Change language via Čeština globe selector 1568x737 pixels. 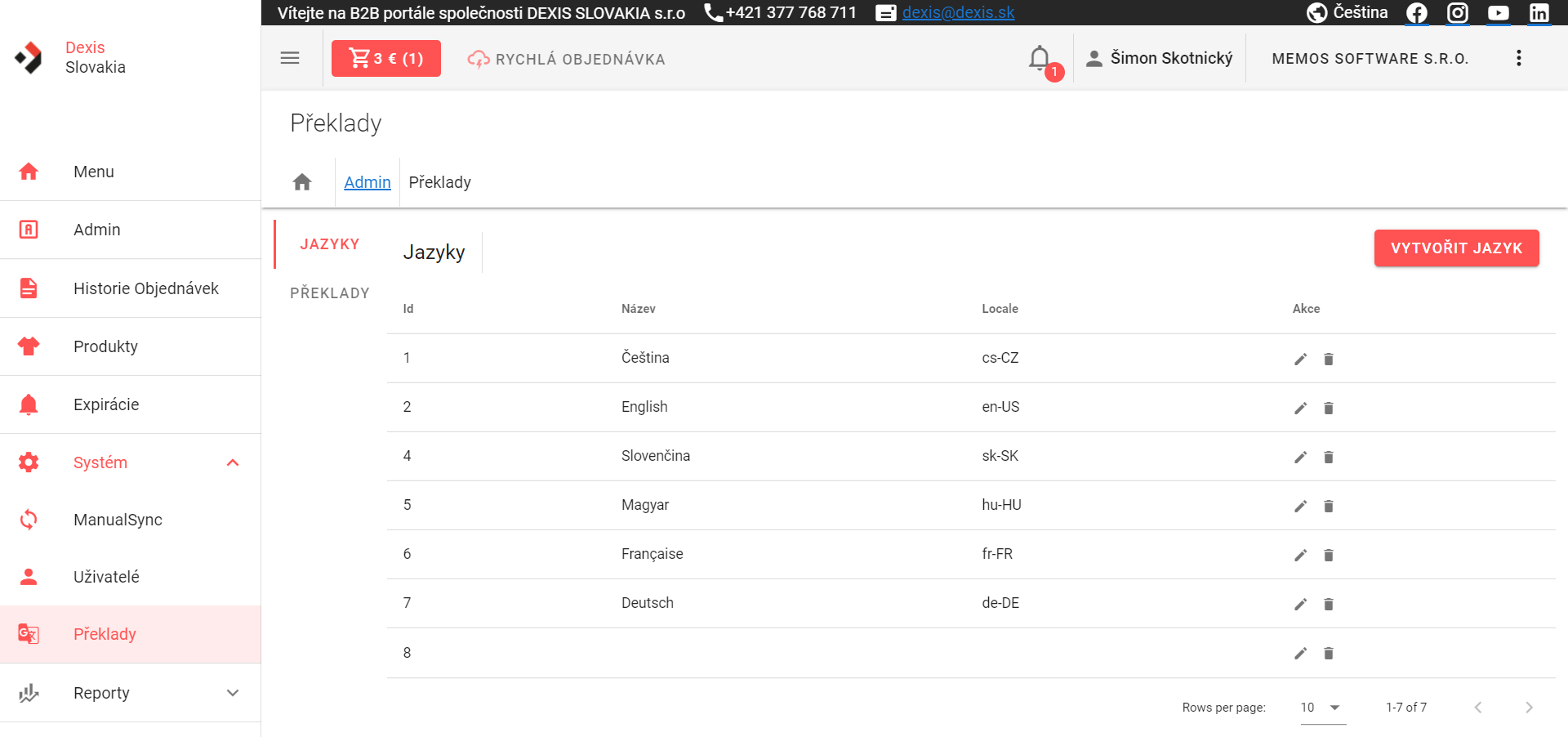pos(1347,12)
